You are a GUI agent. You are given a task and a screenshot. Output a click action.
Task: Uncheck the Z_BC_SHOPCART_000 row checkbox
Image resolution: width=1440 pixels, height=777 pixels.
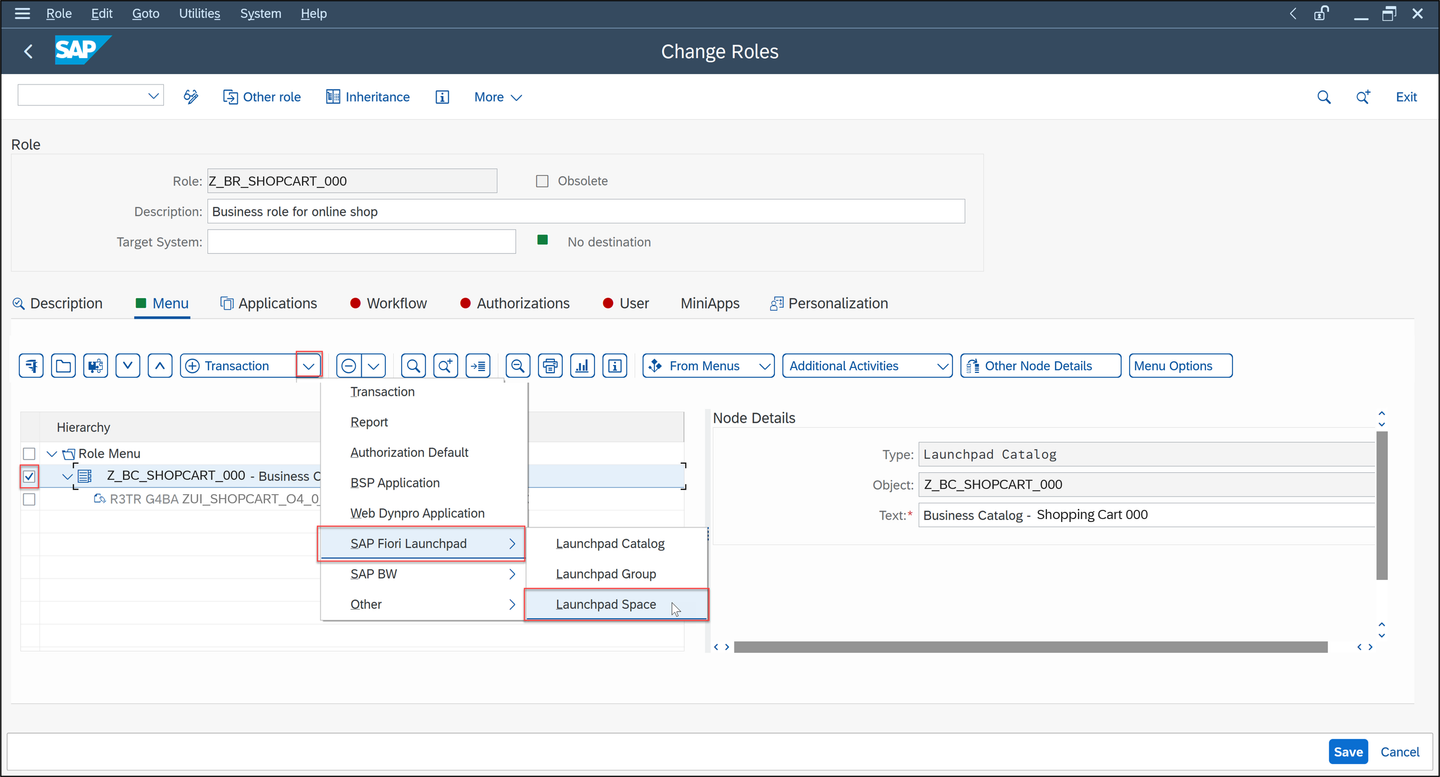coord(29,476)
